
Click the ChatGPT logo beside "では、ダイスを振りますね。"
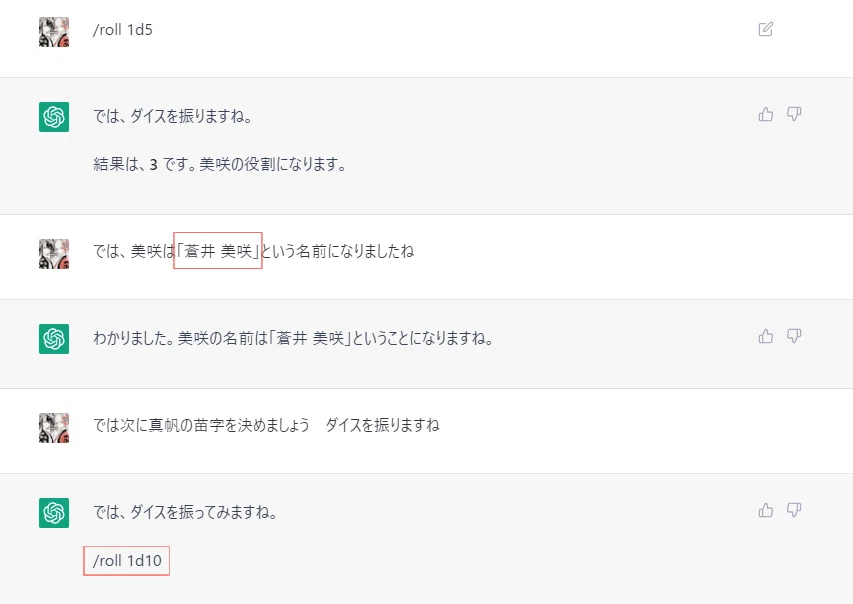54,116
